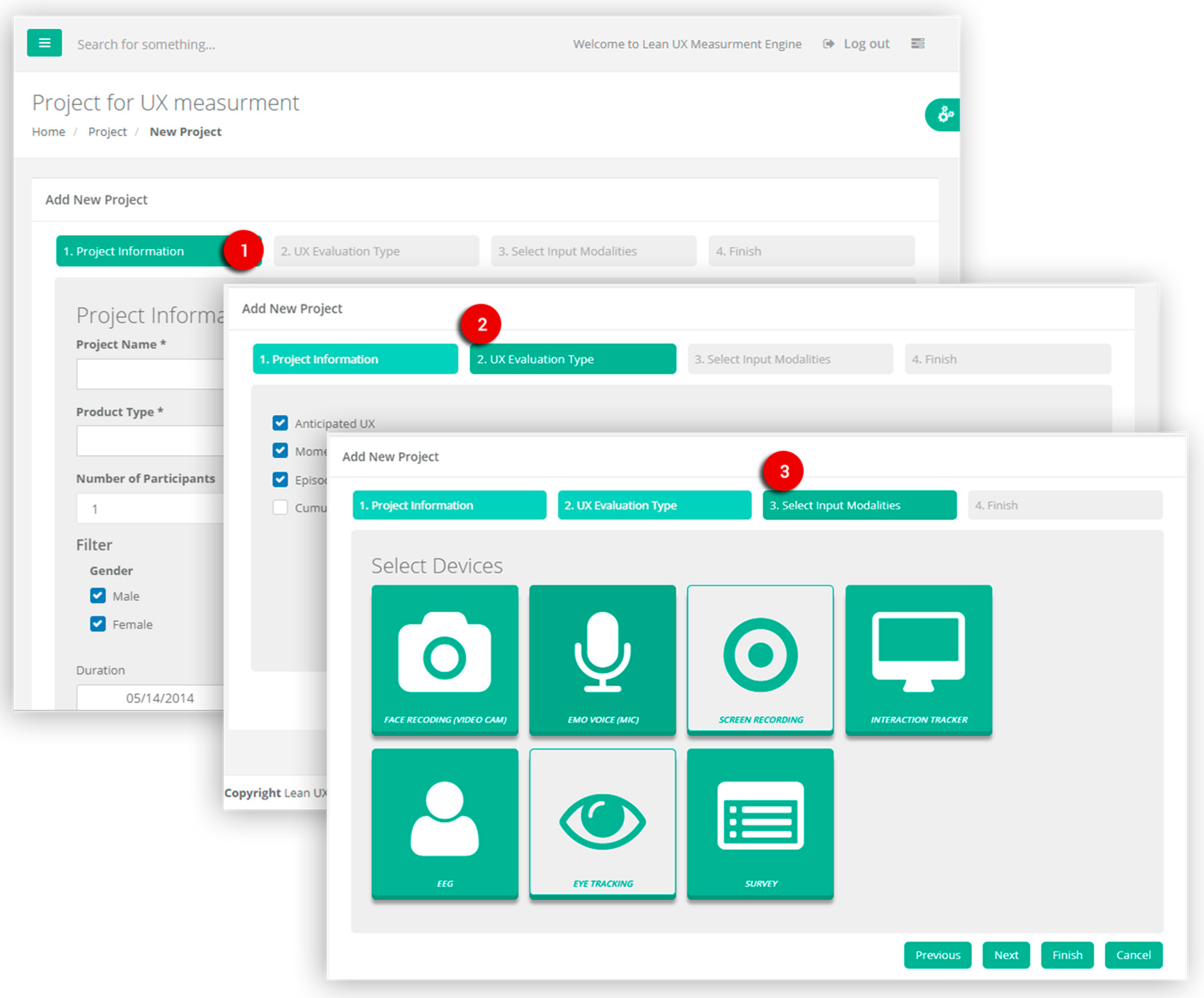Image resolution: width=1204 pixels, height=998 pixels.
Task: Select Face Recording video cam device
Action: click(x=444, y=660)
